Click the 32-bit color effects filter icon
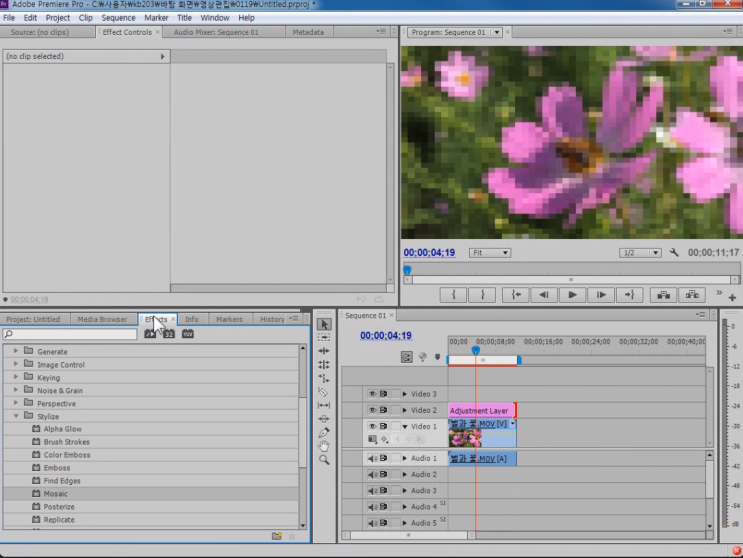This screenshot has width=743, height=558. 169,334
